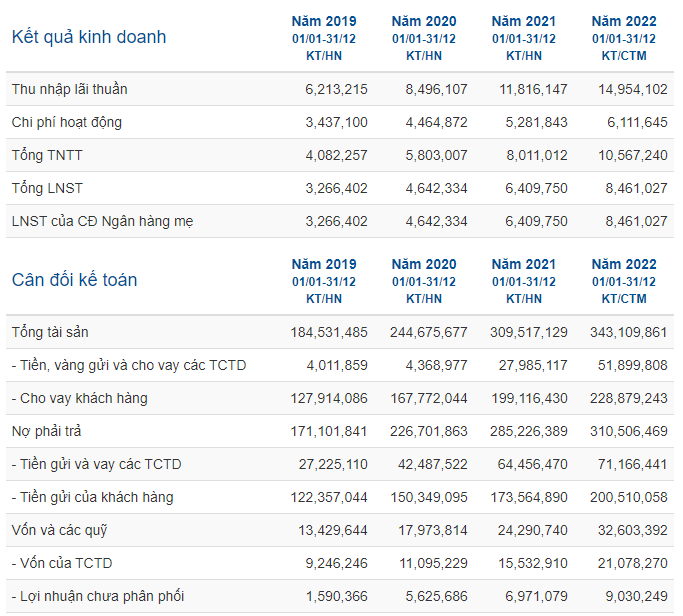Click value 8,496,107 in the 2020 column
Image resolution: width=683 pixels, height=616 pixels.
(436, 89)
